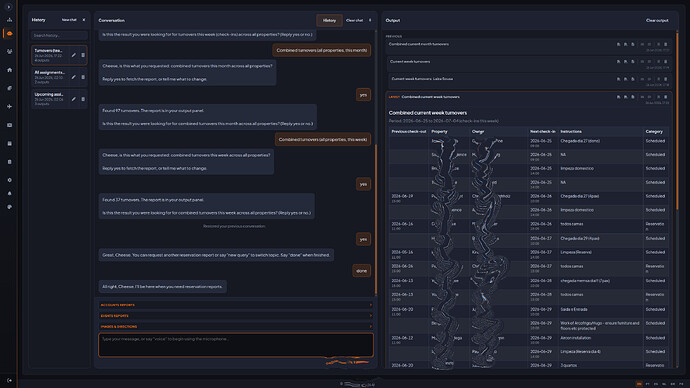Viewport: 690px width, 388px height.
Task: Click the Output panel scrollbar
Action: (677, 121)
